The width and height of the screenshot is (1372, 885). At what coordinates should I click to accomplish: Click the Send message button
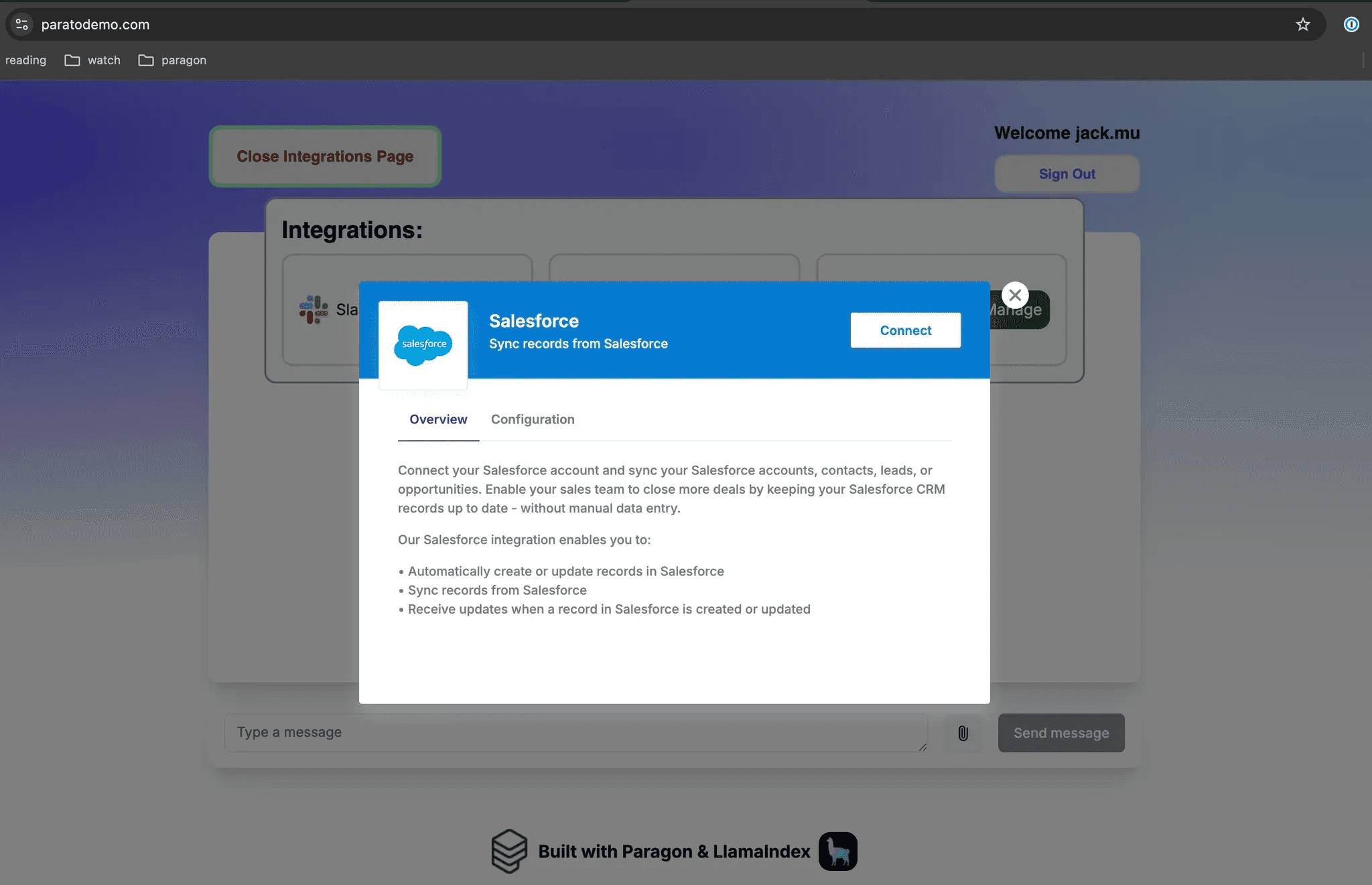pyautogui.click(x=1060, y=733)
